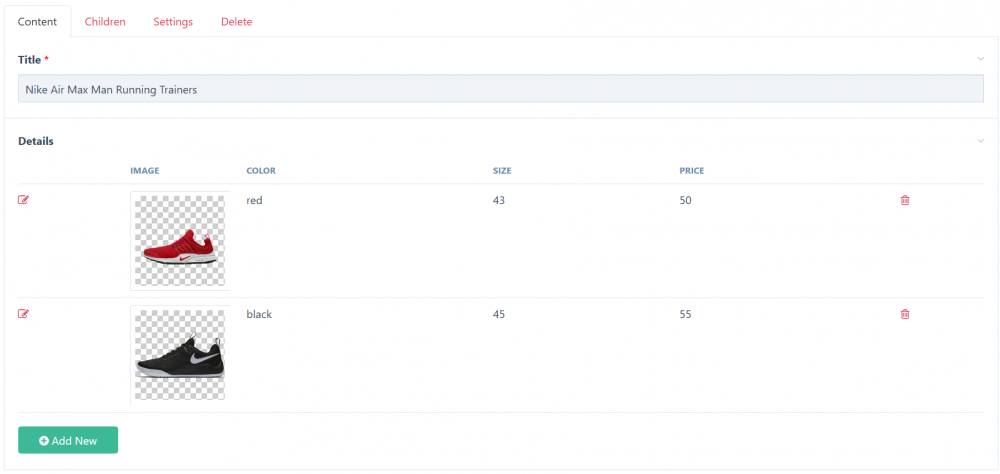The image size is (1000, 474).
Task: Open the red Nike shoe thumbnail
Action: tap(180, 241)
